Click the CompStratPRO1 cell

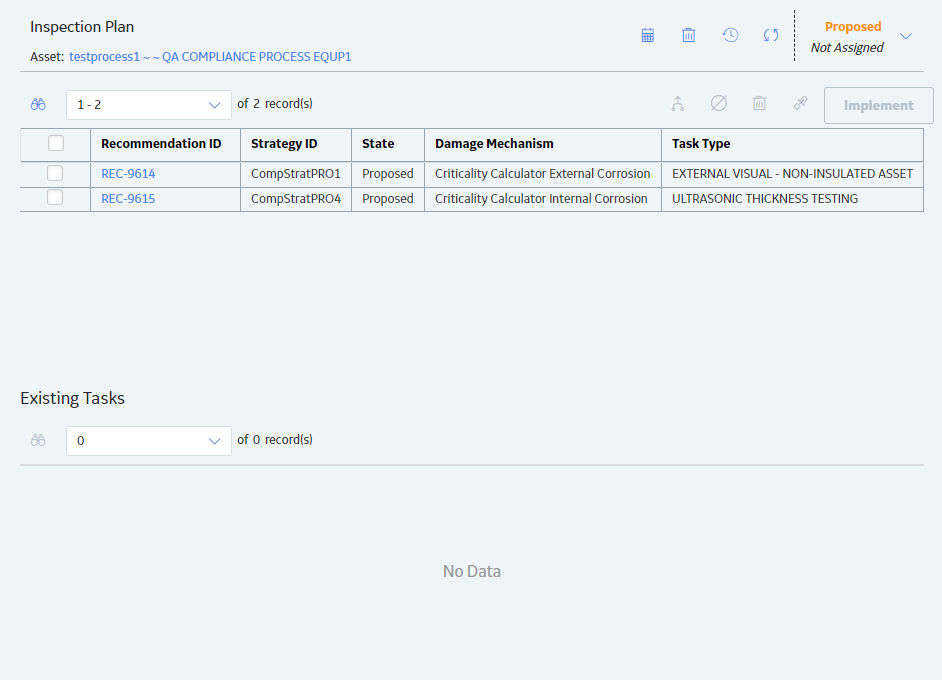pyautogui.click(x=296, y=174)
